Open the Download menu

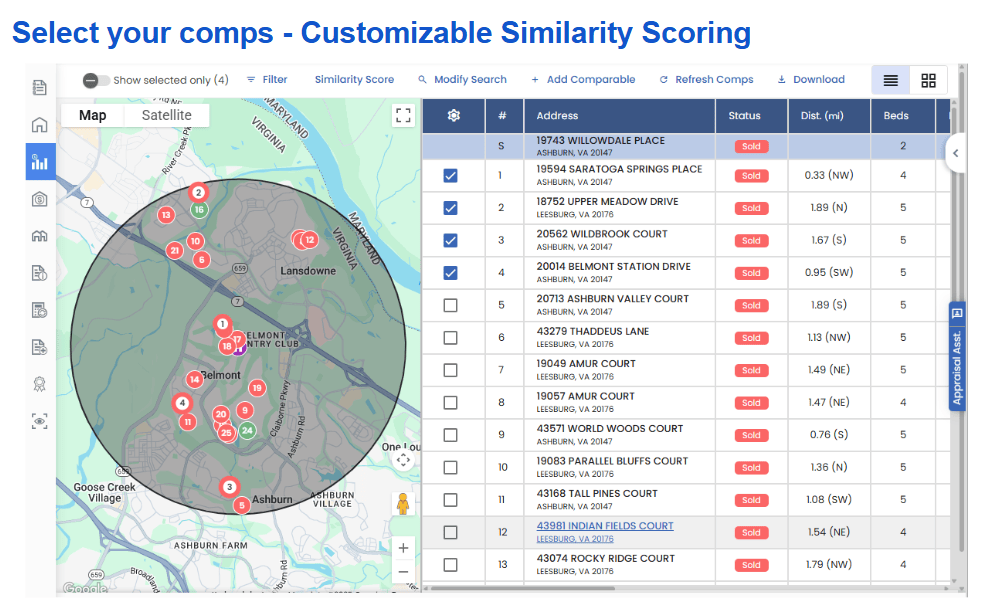point(811,80)
